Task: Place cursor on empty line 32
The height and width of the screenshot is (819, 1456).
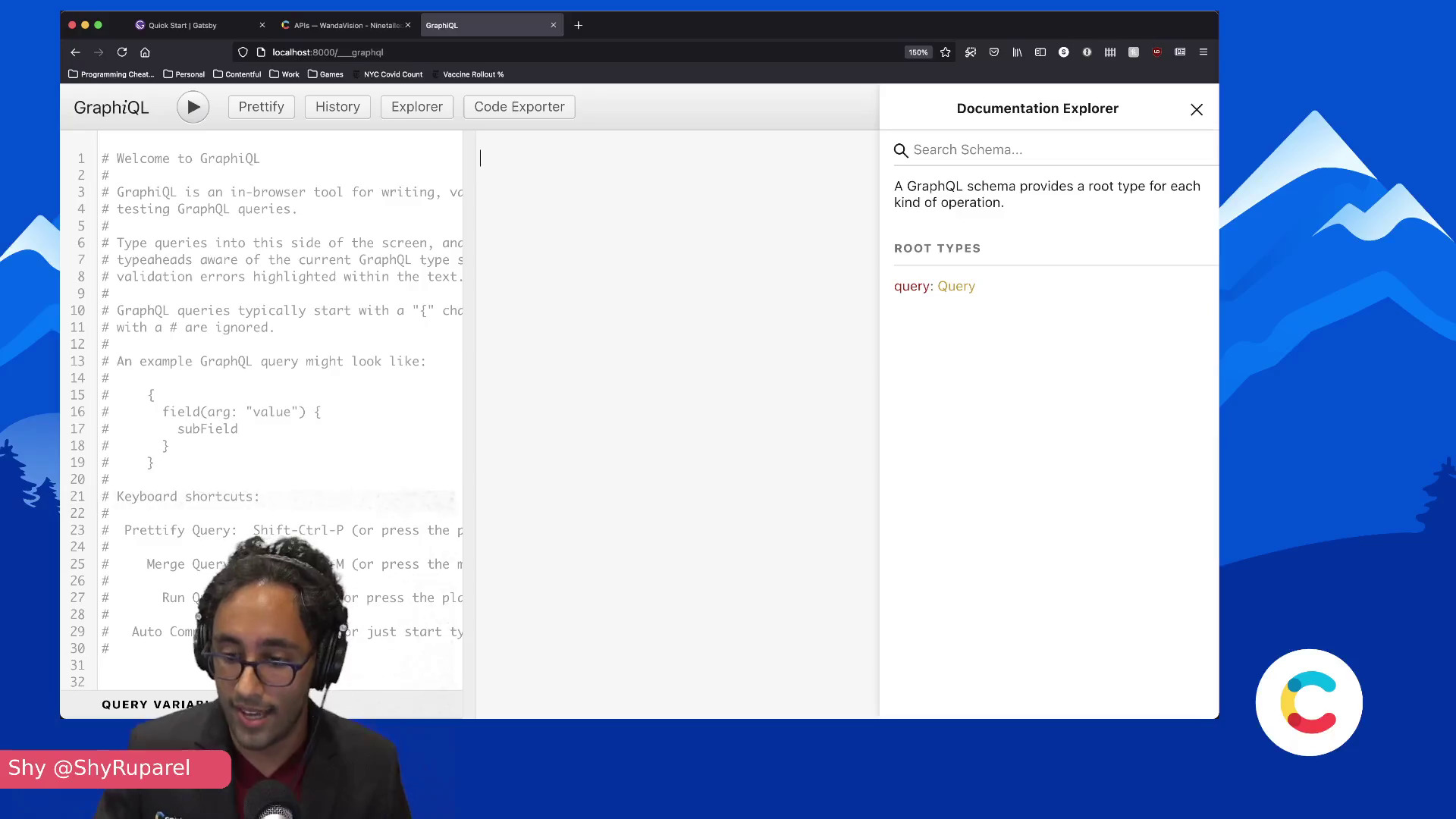Action: 281,682
